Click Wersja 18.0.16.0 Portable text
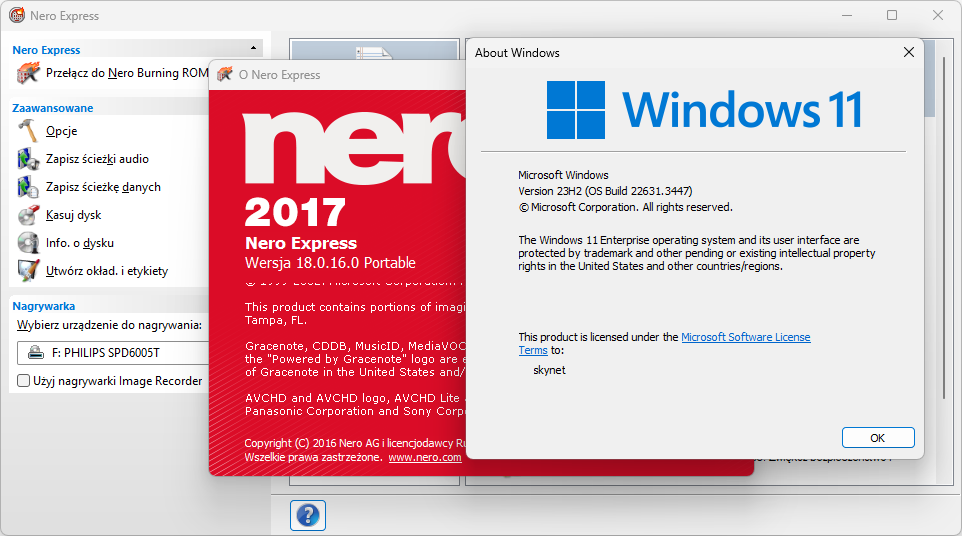The image size is (962, 536). 330,263
